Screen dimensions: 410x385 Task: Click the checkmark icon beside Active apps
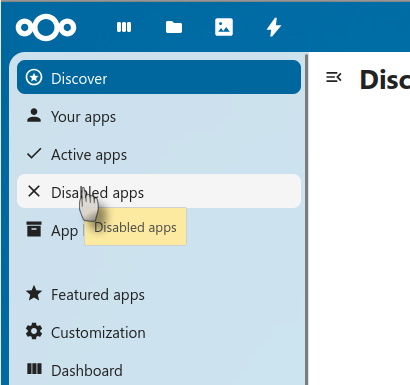pos(34,153)
